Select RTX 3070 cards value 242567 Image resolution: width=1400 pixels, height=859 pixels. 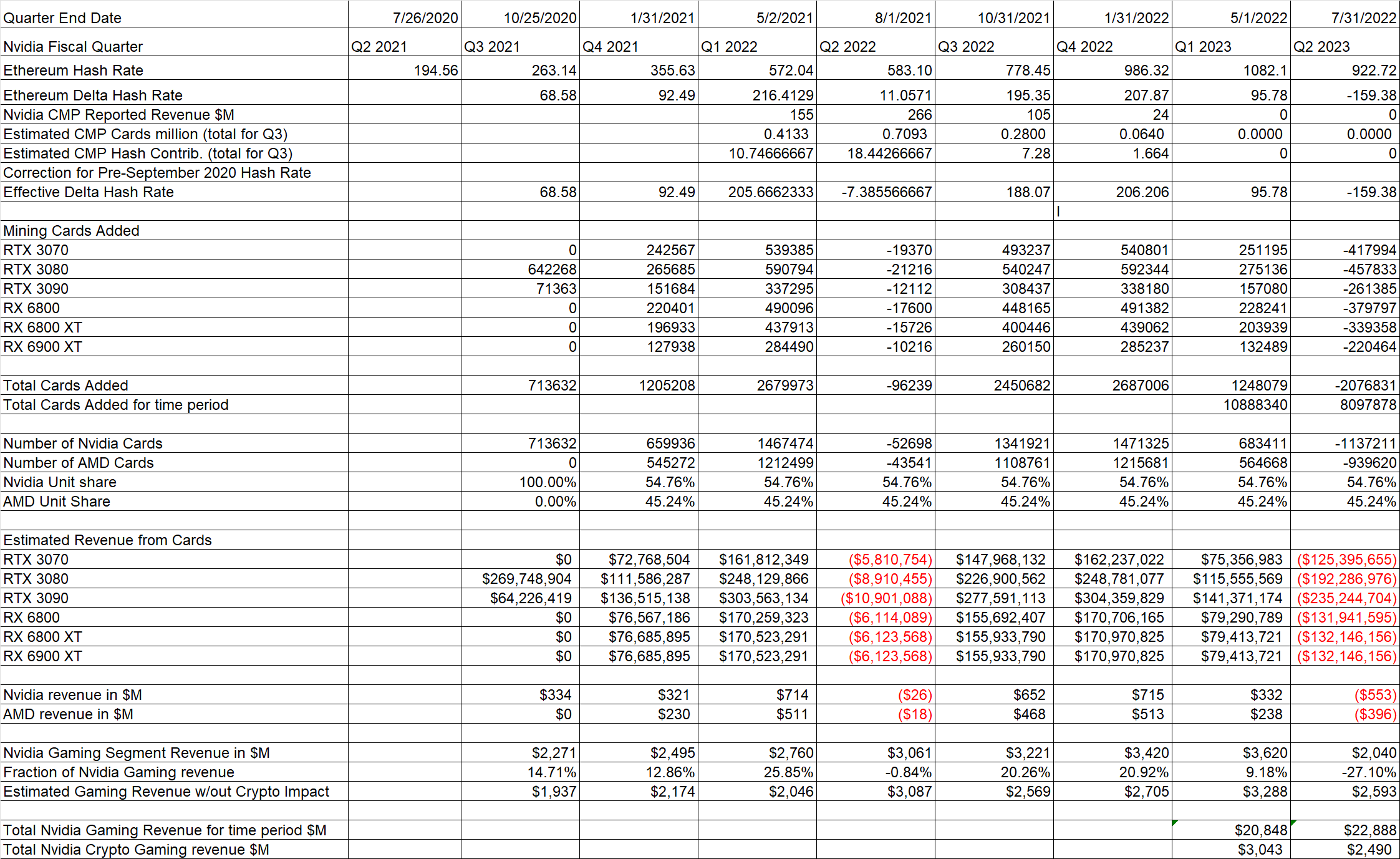pos(639,250)
